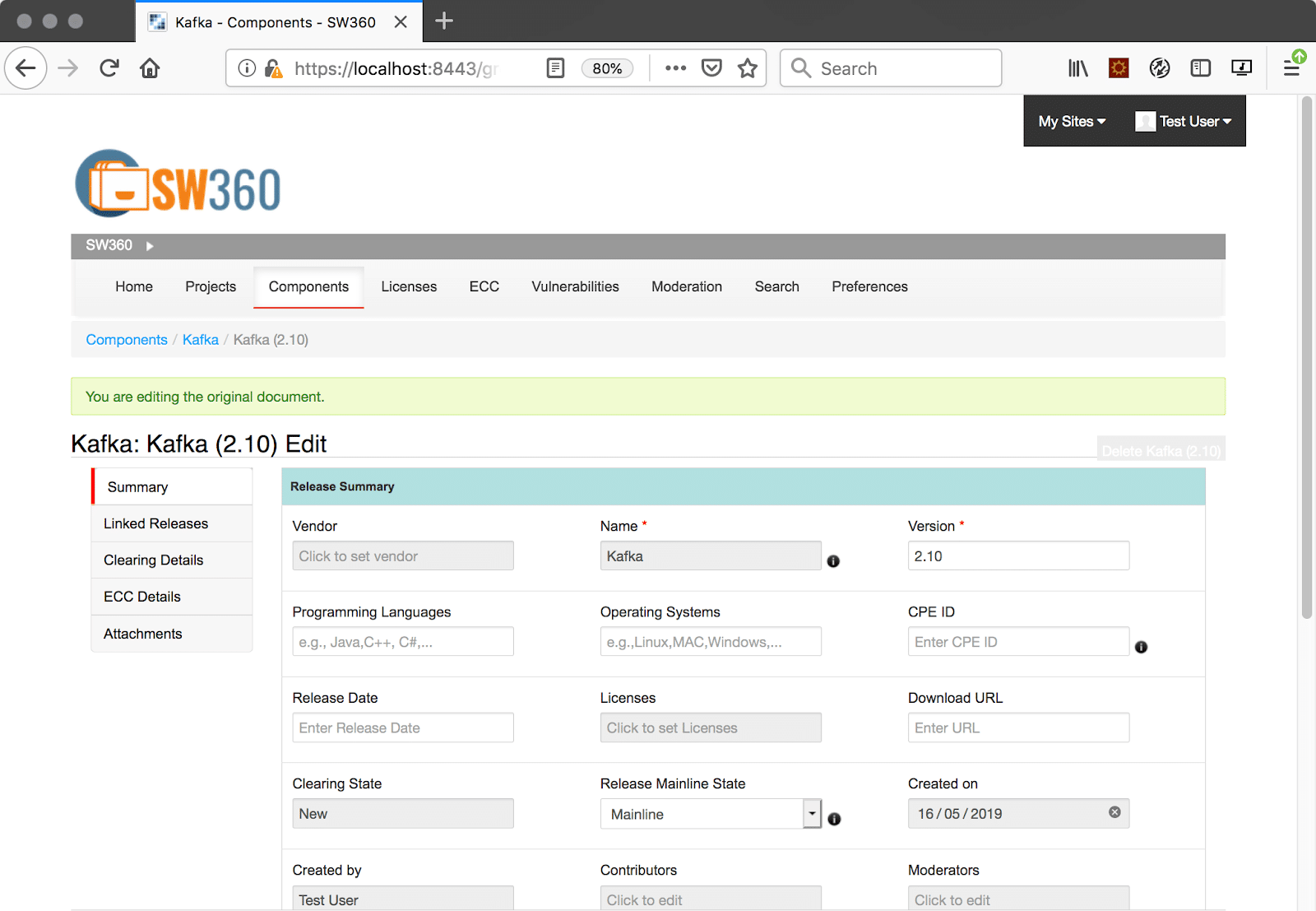Click the Delete Kafka (2.10) button
This screenshot has height=911, width=1316.
[x=1161, y=450]
